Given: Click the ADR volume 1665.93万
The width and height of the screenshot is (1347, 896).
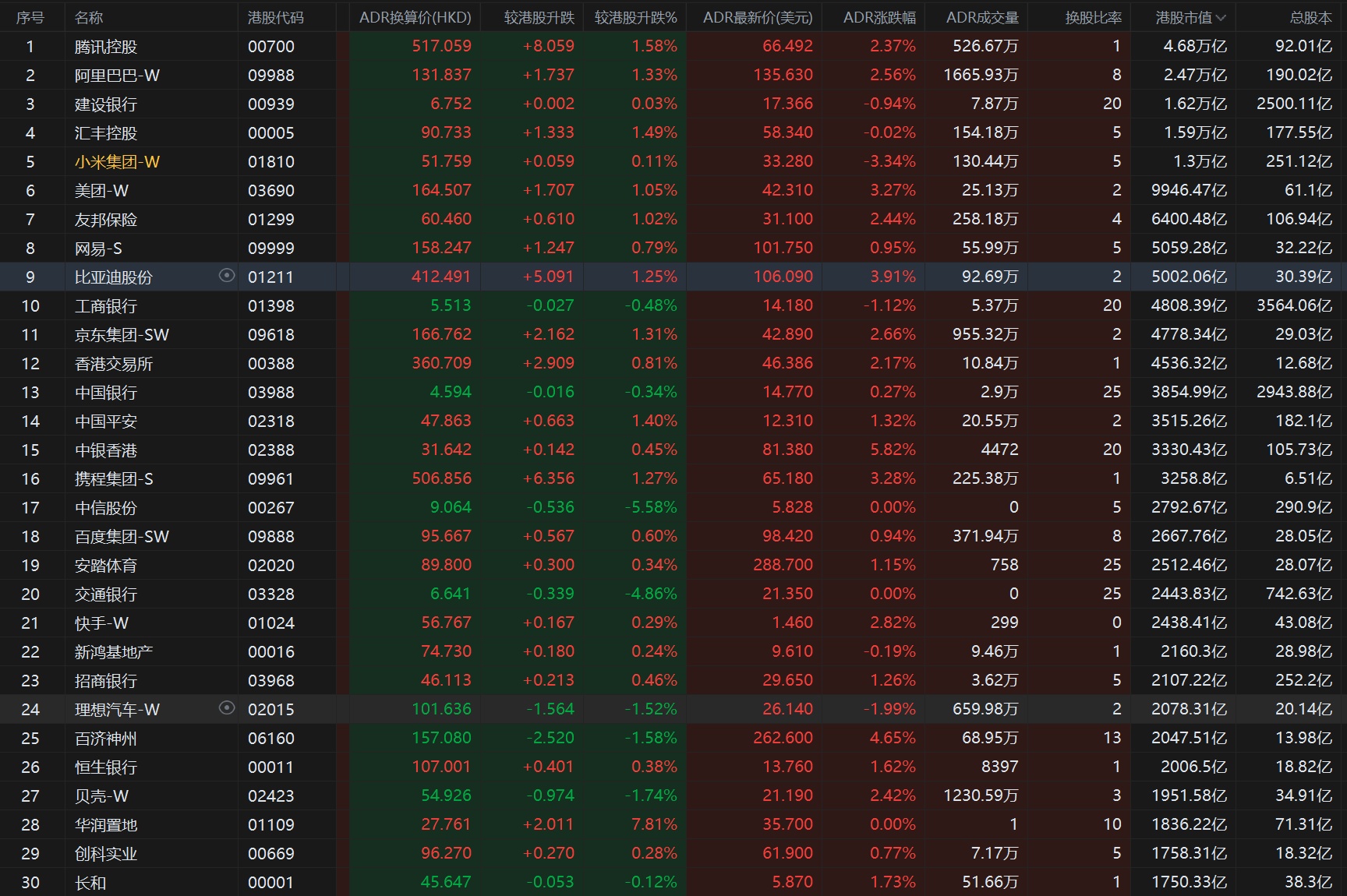Looking at the screenshot, I should 981,75.
